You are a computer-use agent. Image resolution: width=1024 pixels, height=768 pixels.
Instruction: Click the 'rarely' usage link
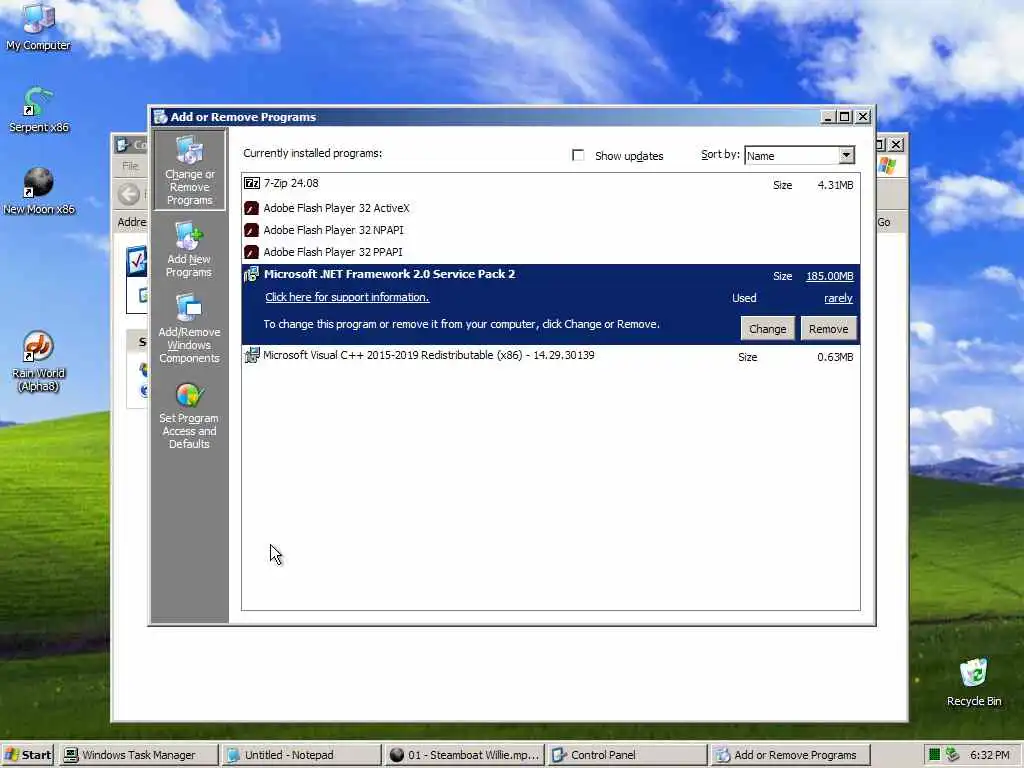pyautogui.click(x=839, y=298)
